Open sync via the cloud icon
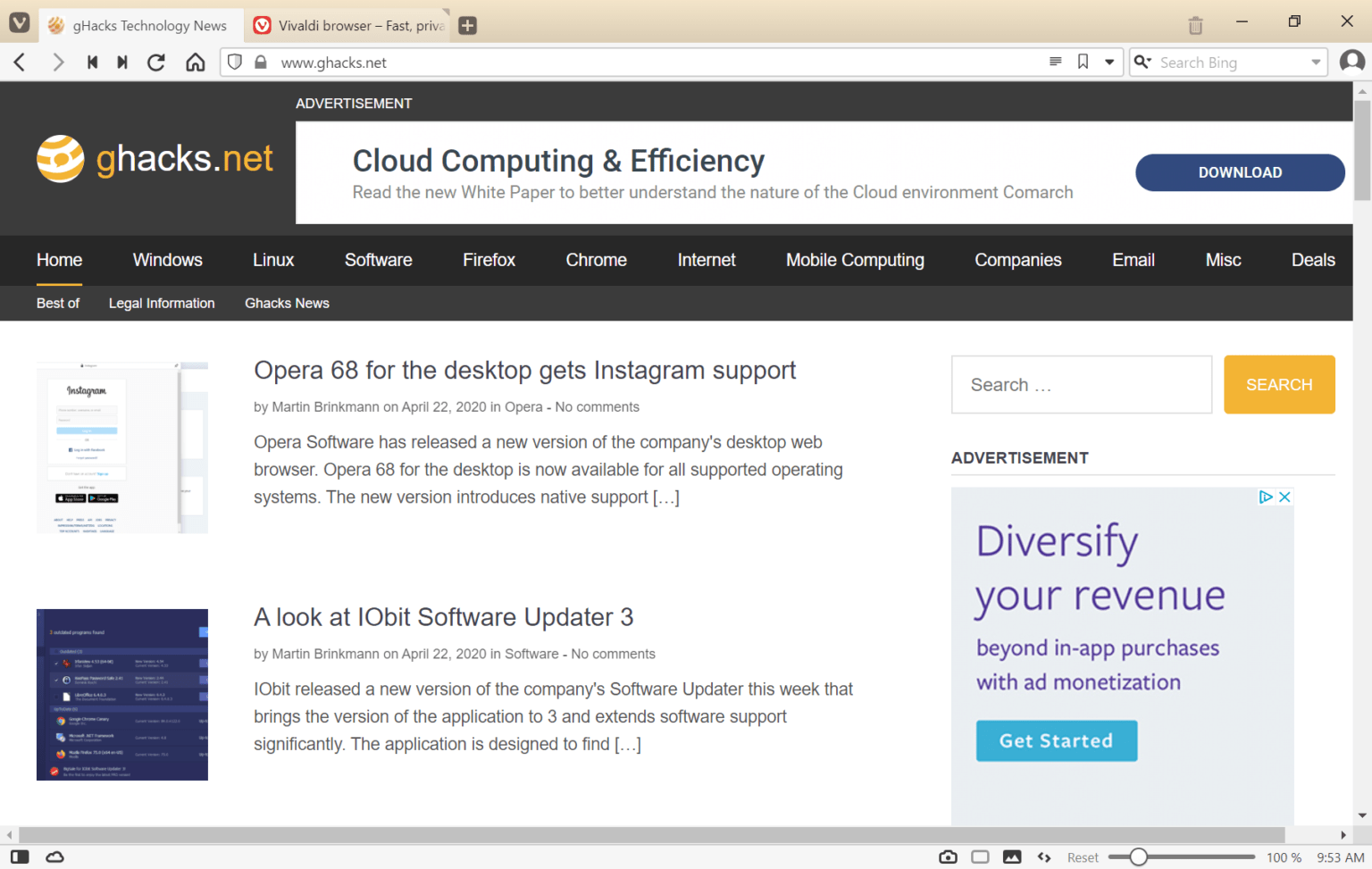This screenshot has height=869, width=1372. tap(54, 856)
